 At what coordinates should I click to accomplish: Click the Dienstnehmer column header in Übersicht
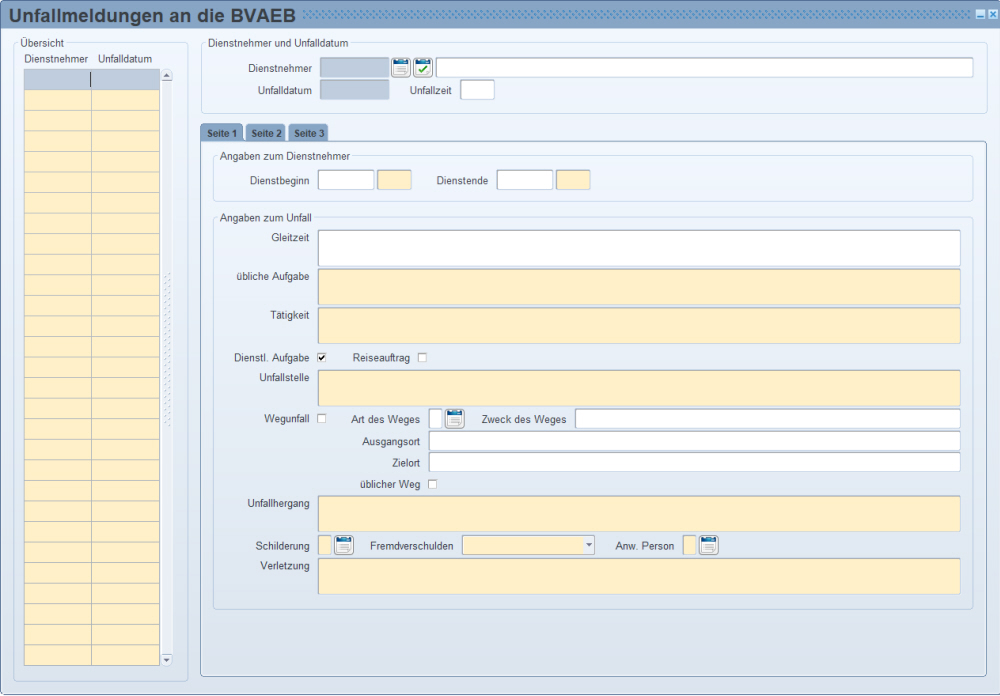click(x=56, y=59)
